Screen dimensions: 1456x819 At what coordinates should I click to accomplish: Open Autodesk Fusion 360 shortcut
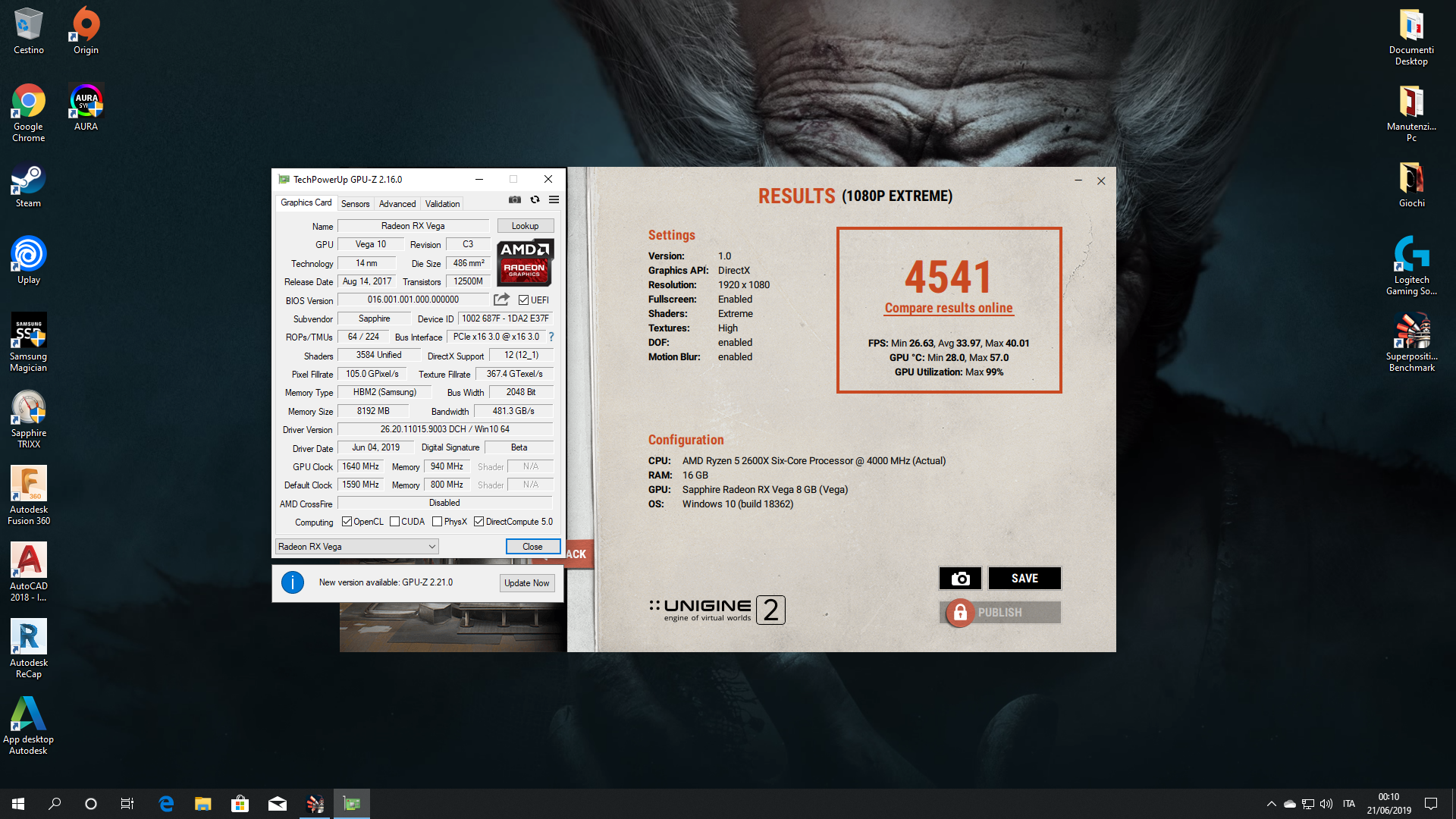click(29, 496)
